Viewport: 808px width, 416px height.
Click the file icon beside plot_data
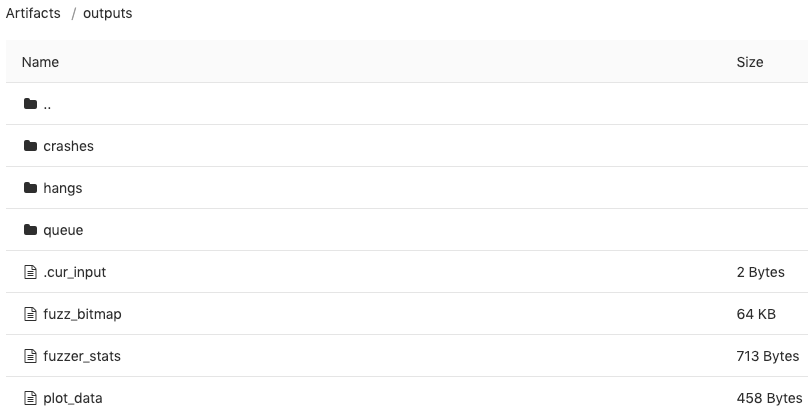click(30, 398)
